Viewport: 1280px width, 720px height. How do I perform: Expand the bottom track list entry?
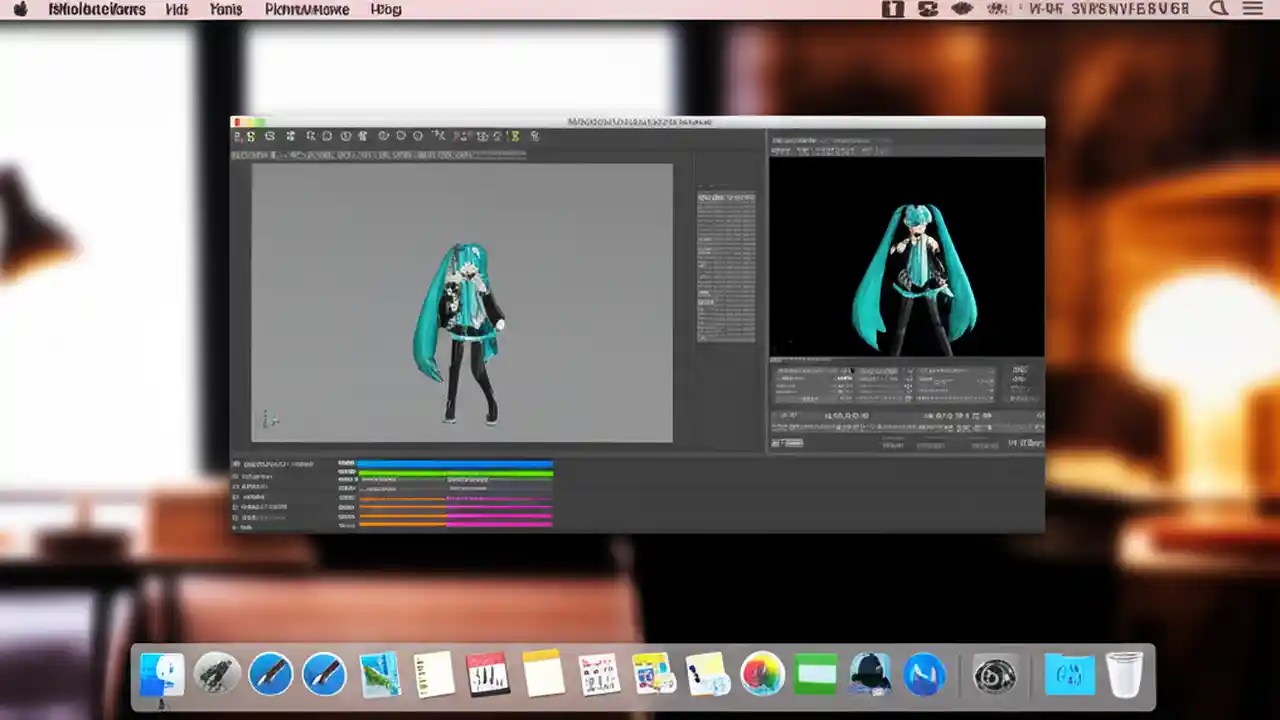237,527
